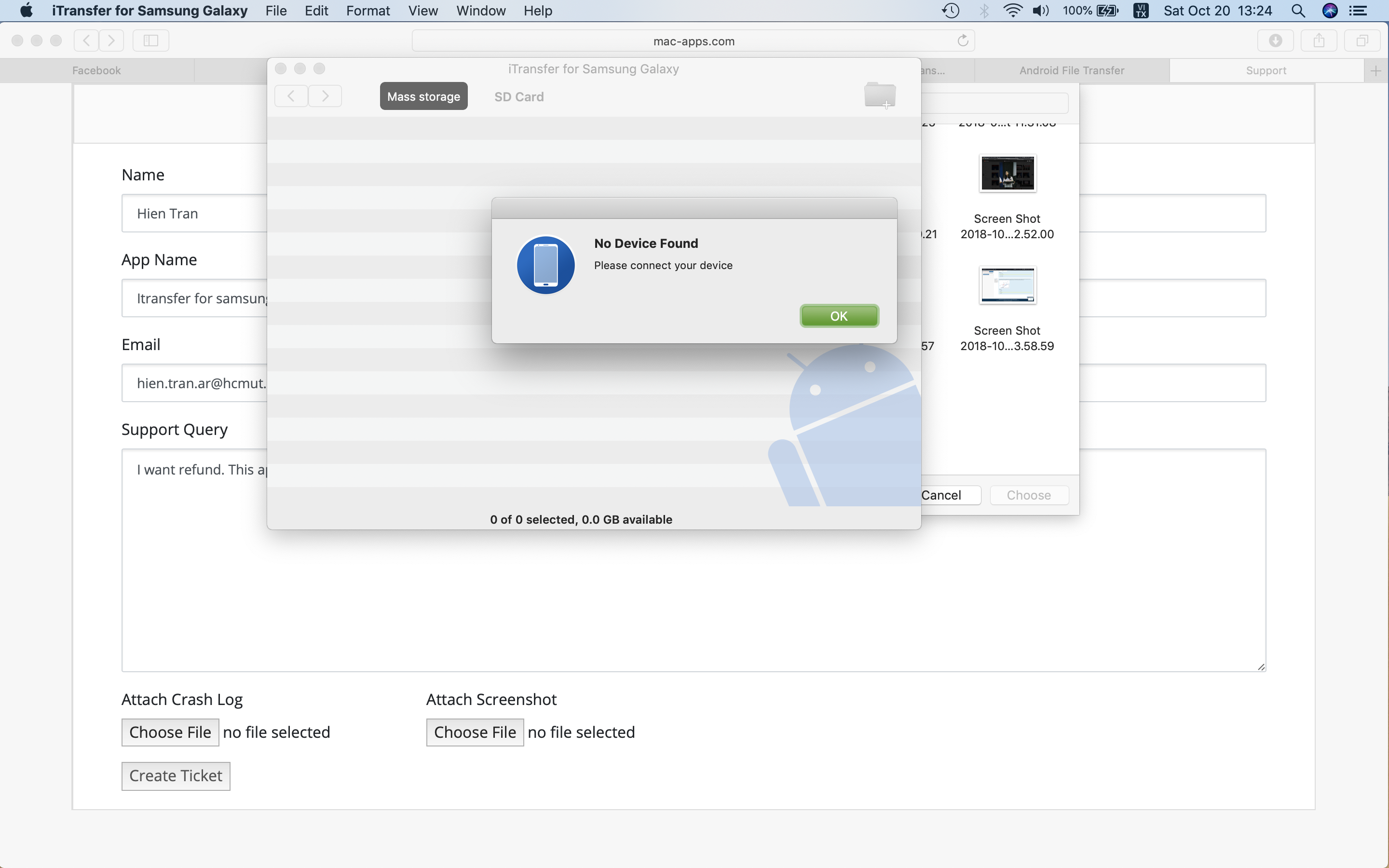1389x868 pixels.
Task: Click the Time Machine menu bar icon
Action: (x=951, y=10)
